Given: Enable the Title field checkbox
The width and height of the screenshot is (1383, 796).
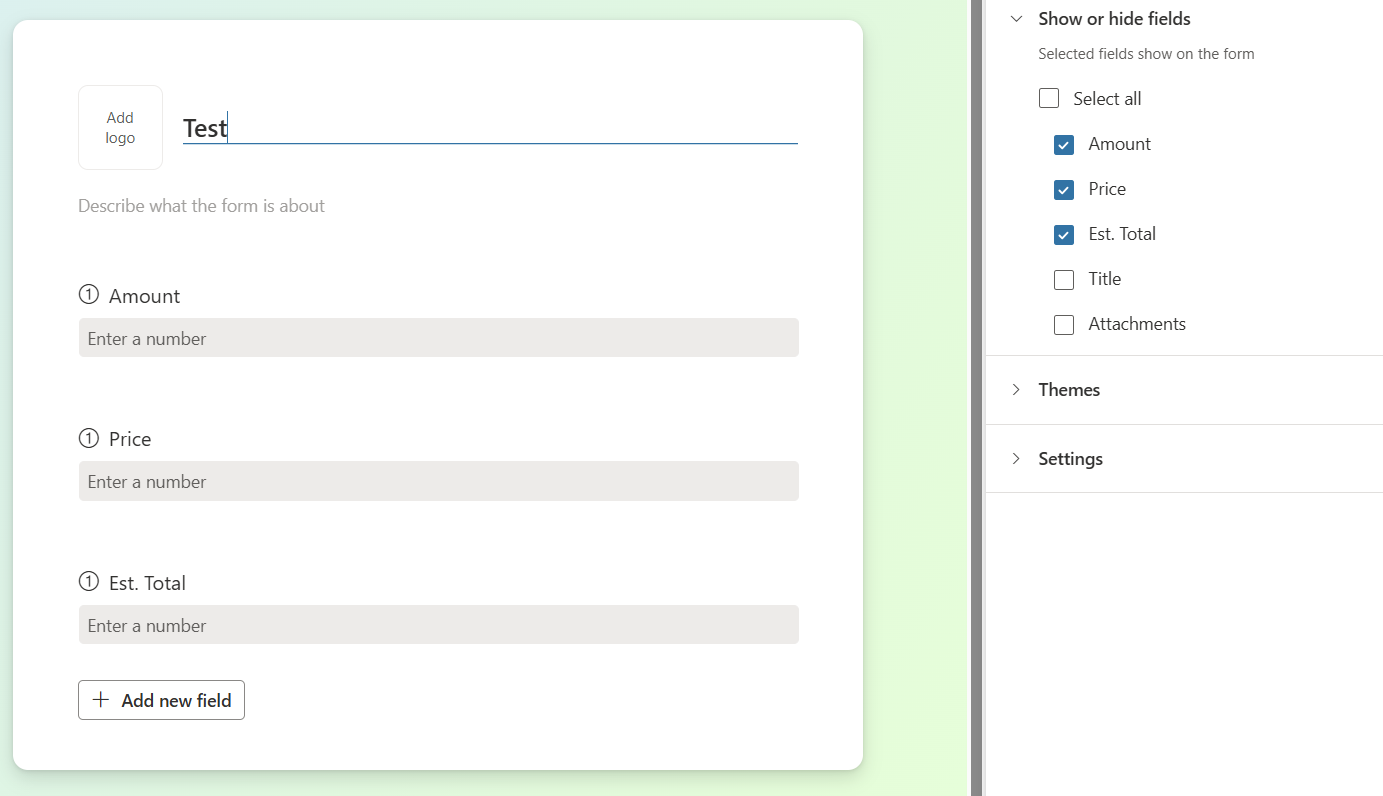Looking at the screenshot, I should [x=1063, y=279].
